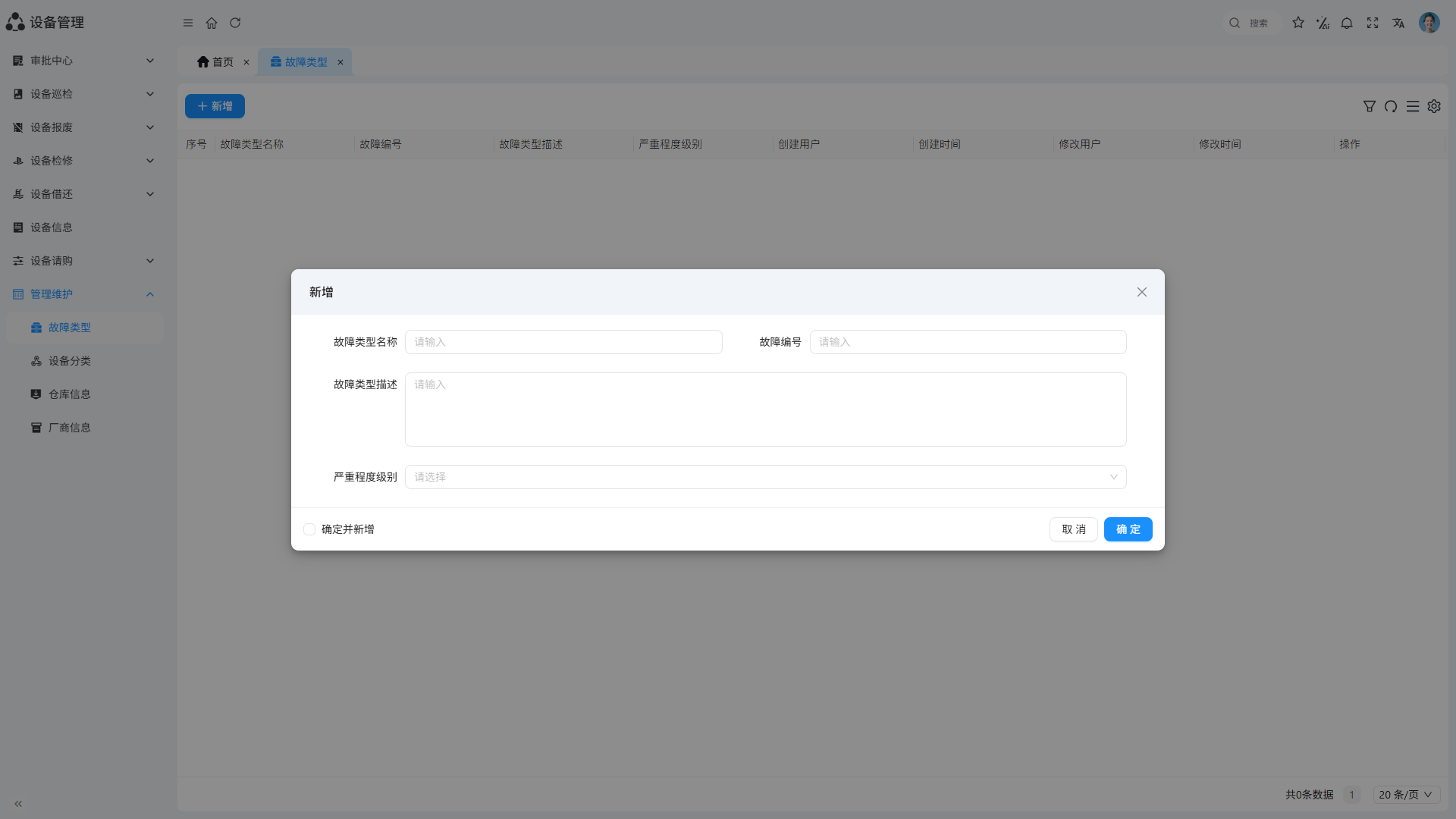Image resolution: width=1456 pixels, height=819 pixels.
Task: Click the 创建时间 column header
Action: (940, 144)
